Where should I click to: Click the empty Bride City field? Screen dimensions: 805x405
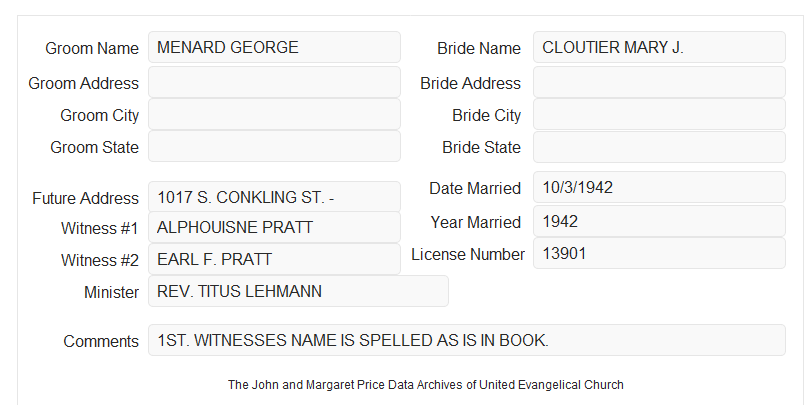click(659, 114)
